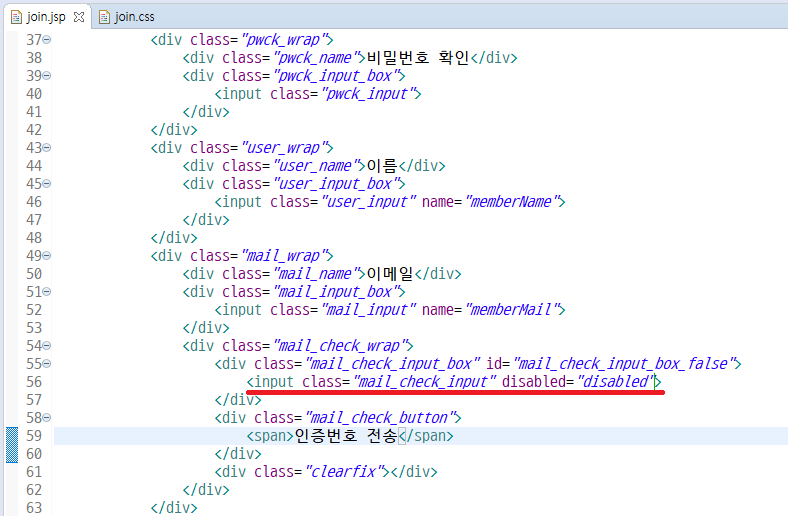
Task: Collapse the code fold at line 45
Action: click(47, 183)
